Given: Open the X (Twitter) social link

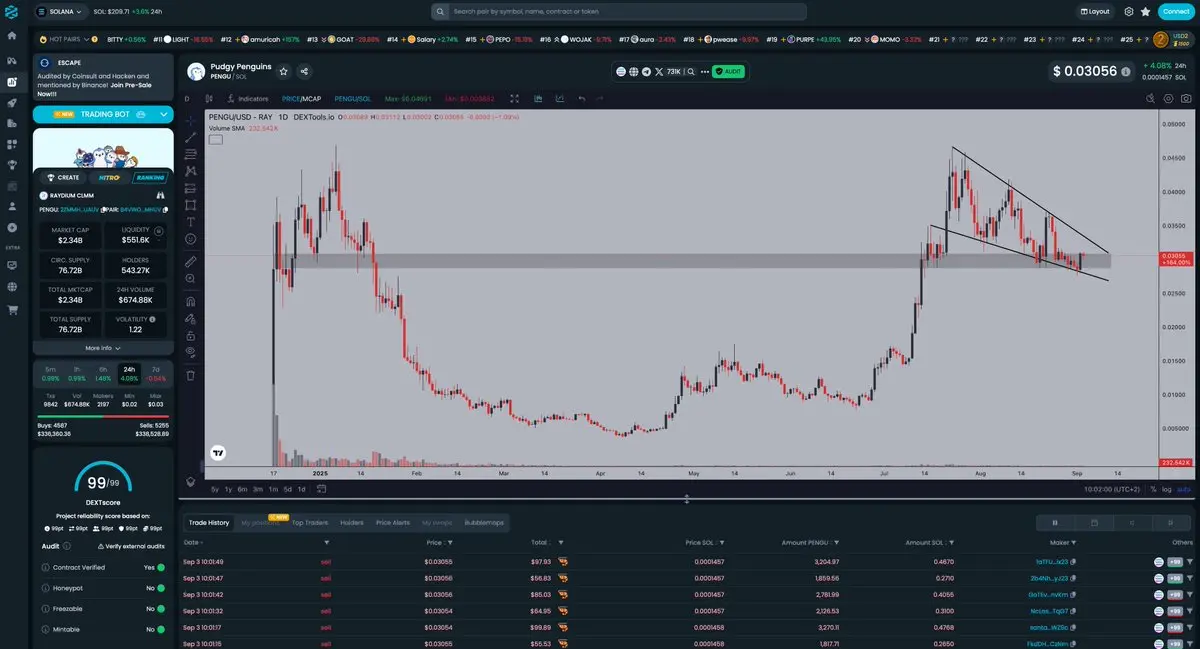Looking at the screenshot, I should 659,72.
